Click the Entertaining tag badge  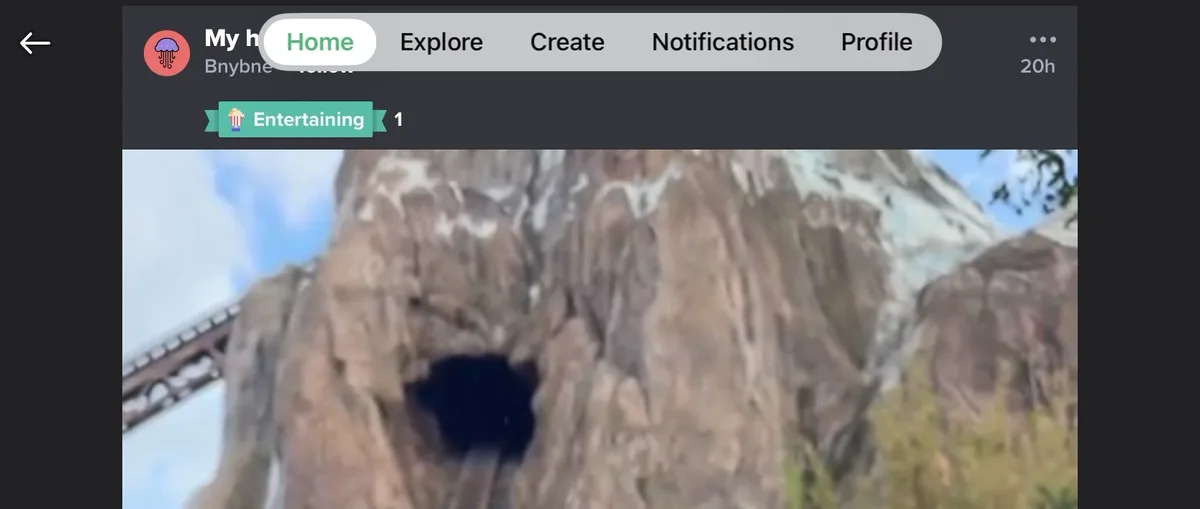296,119
